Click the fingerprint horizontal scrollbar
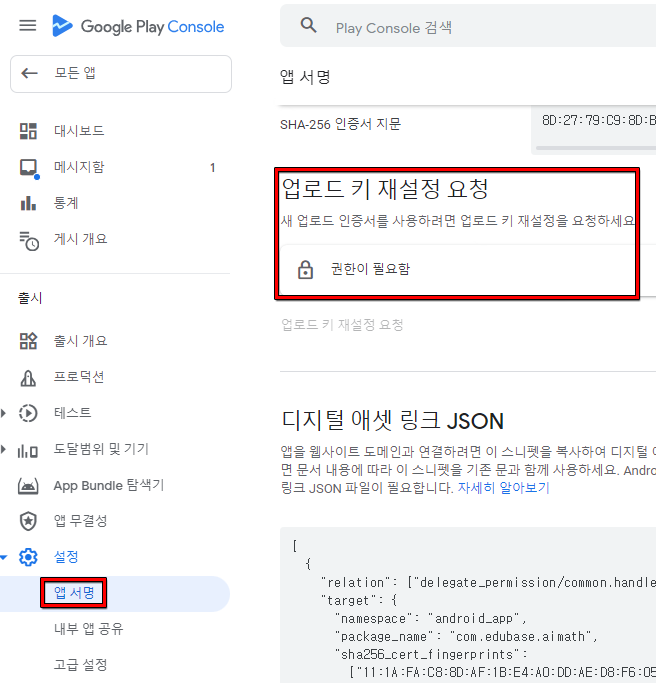 click(596, 148)
